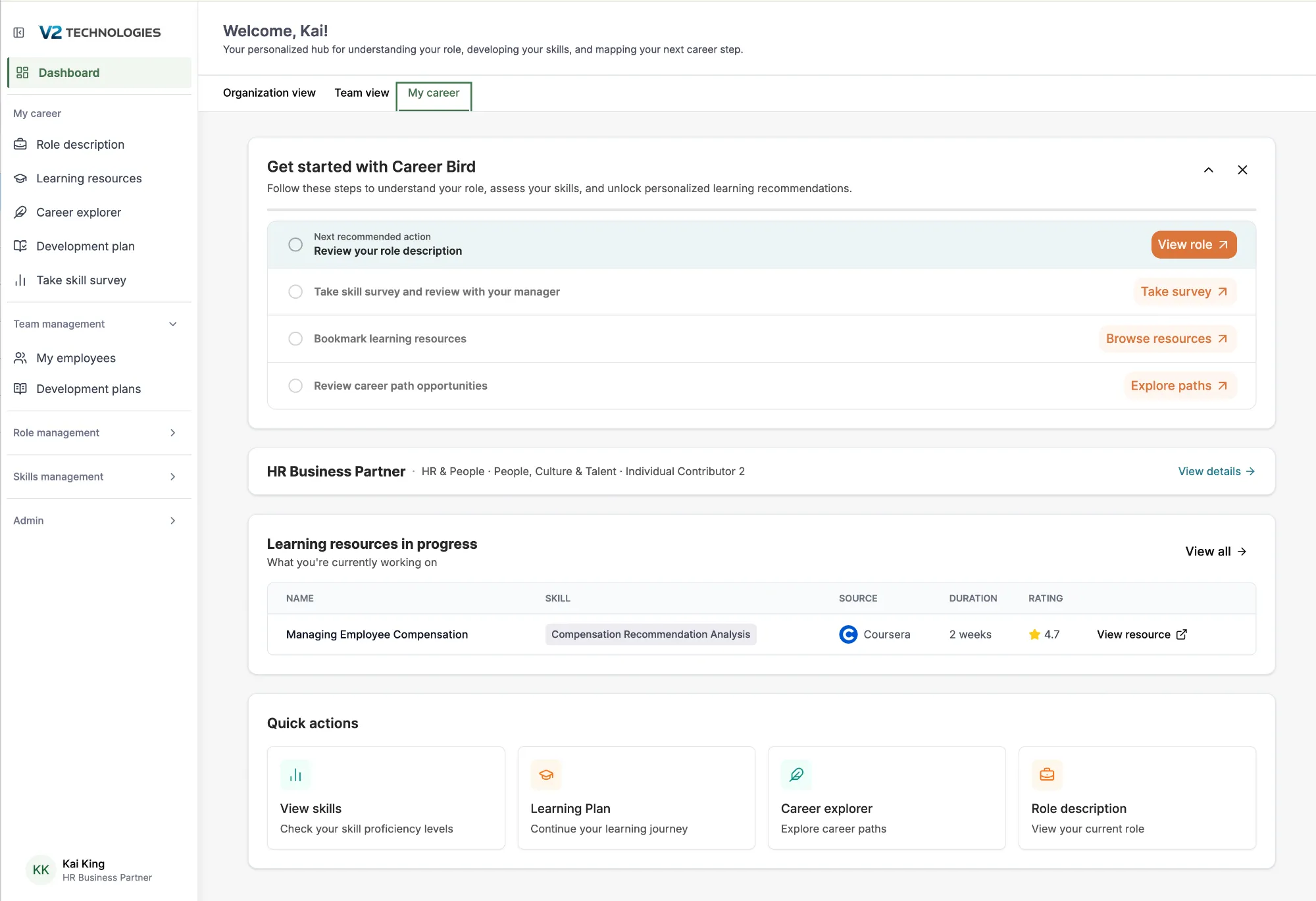Mark Review your role description as done
Image resolution: width=1316 pixels, height=901 pixels.
pyautogui.click(x=295, y=244)
